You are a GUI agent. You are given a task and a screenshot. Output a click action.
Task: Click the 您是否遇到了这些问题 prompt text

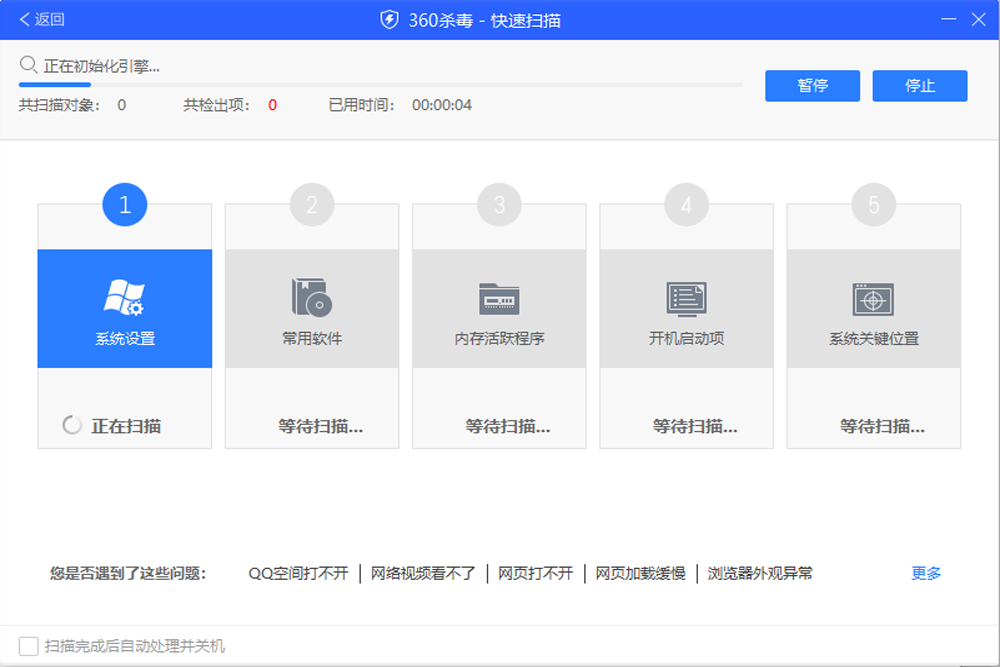(x=128, y=573)
